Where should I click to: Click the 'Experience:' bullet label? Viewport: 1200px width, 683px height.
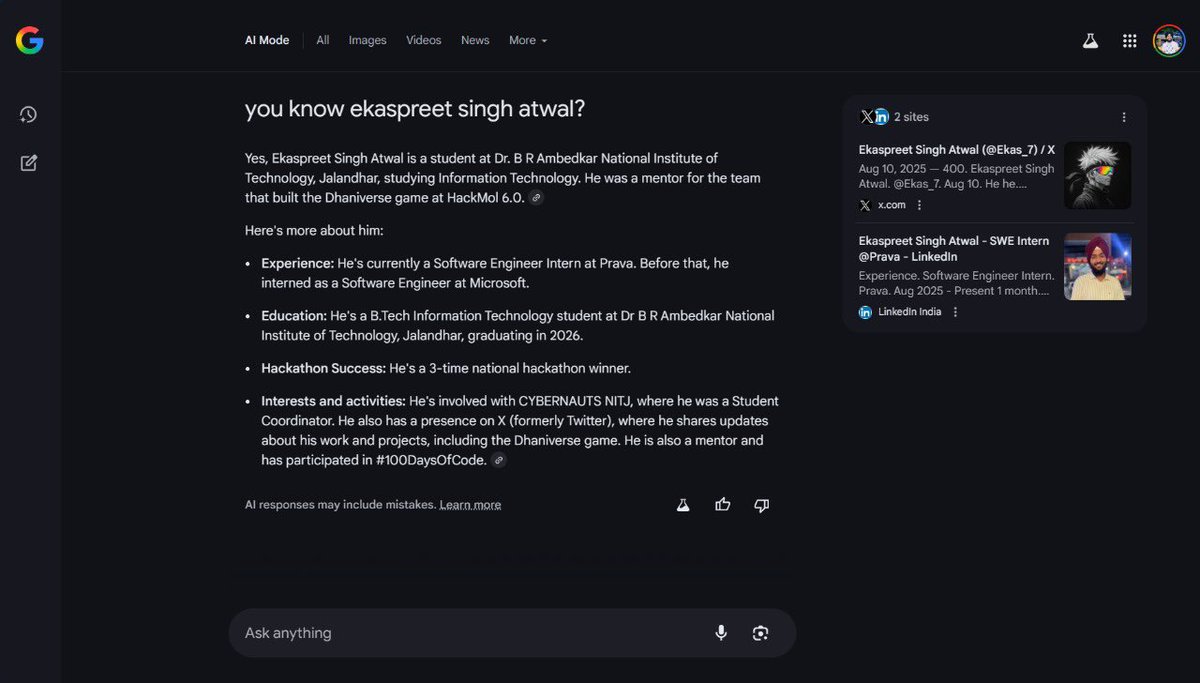coord(298,263)
